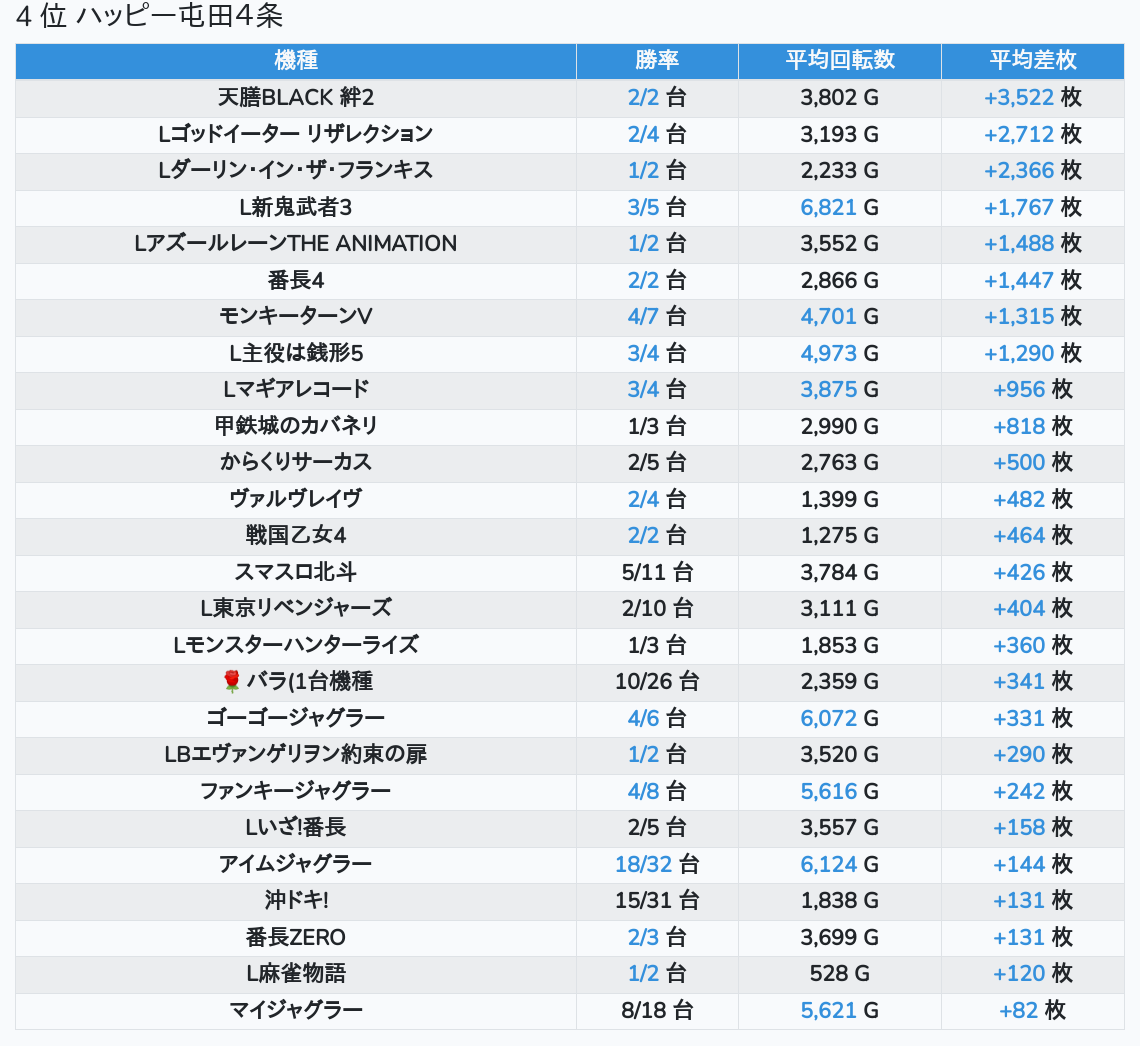Open the 6,821 rotation value for L新鬼武者3
Viewport: 1140px width, 1046px height.
828,207
